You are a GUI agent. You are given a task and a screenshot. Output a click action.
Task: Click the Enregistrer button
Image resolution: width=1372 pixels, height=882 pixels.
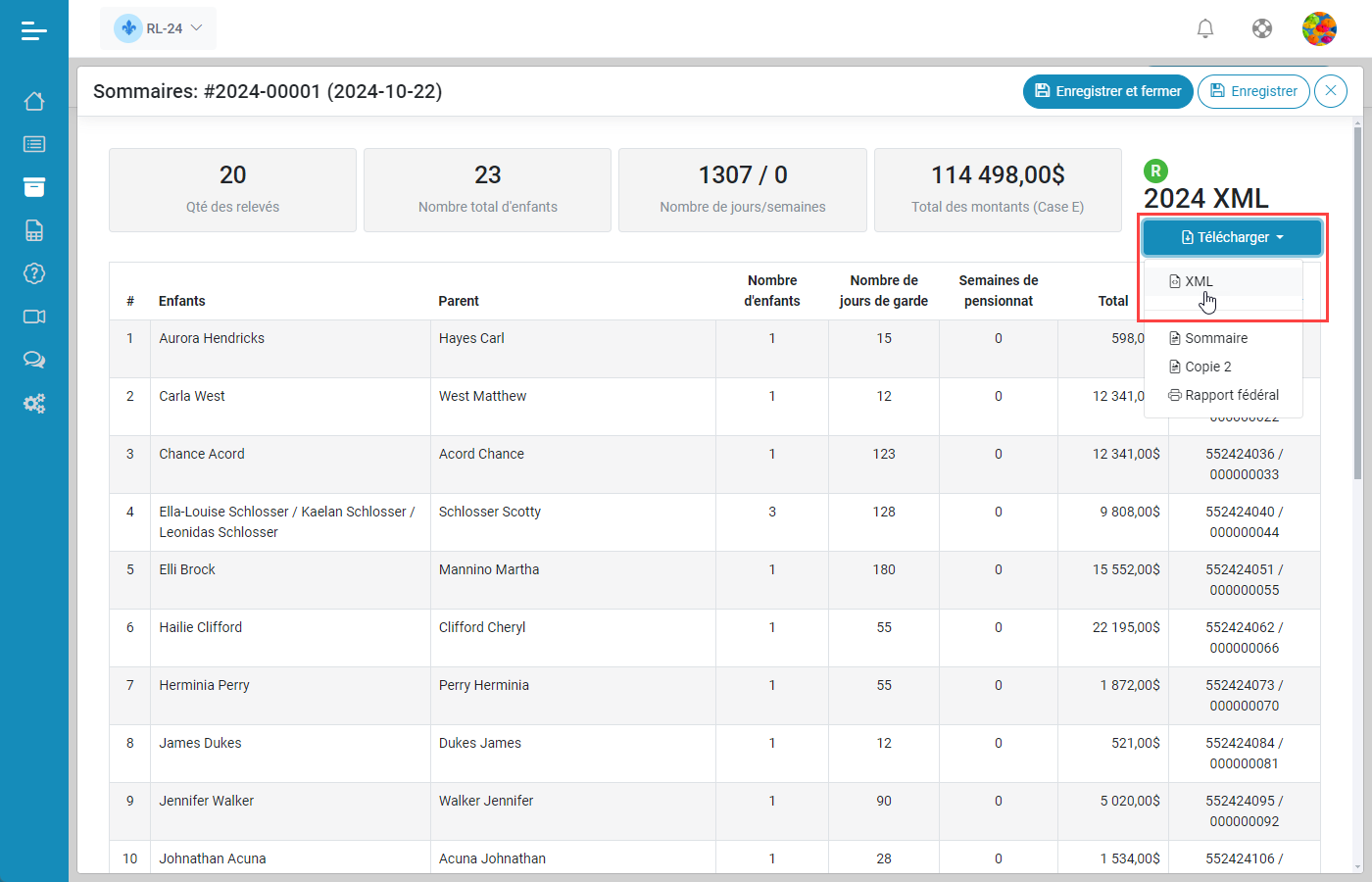pyautogui.click(x=1253, y=91)
